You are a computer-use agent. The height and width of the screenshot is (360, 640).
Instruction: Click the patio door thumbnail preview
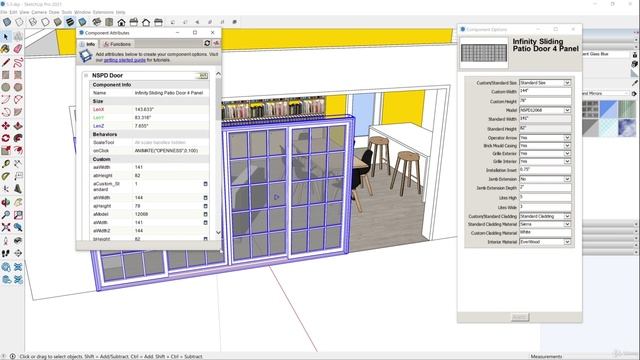coord(484,53)
